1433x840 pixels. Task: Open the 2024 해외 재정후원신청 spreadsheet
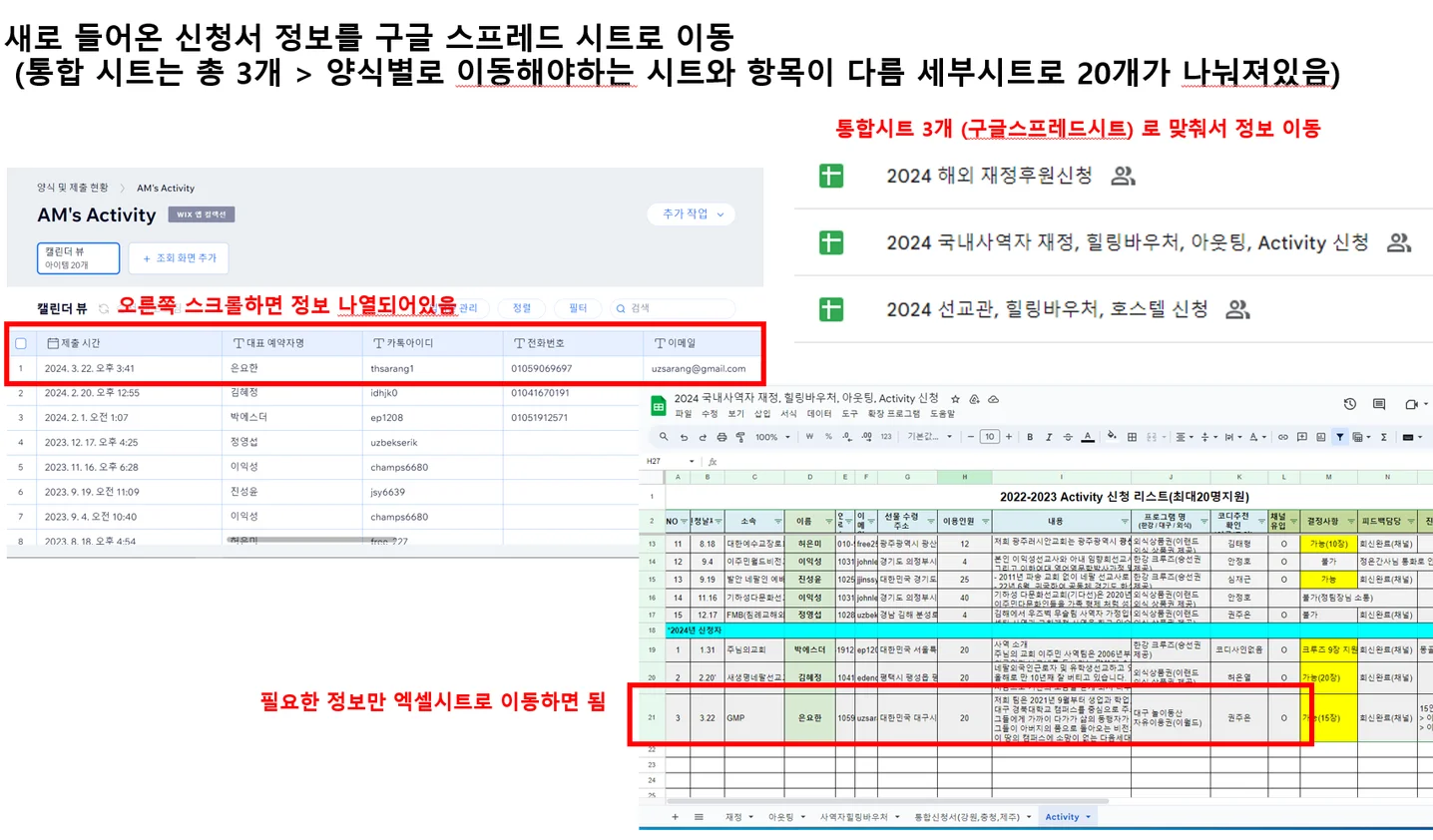point(989,176)
